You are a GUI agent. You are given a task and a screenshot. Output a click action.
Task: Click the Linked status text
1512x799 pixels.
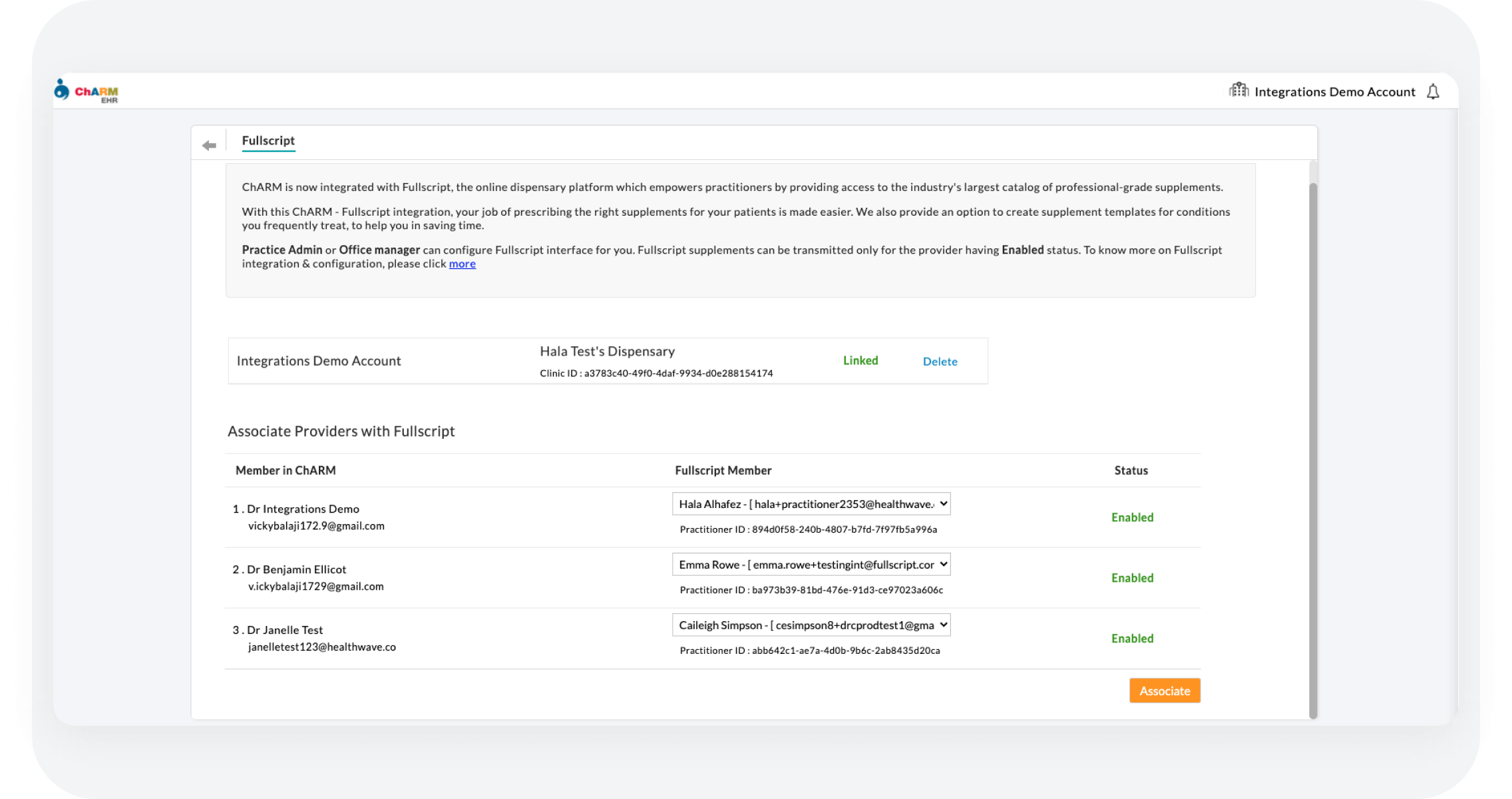(860, 360)
